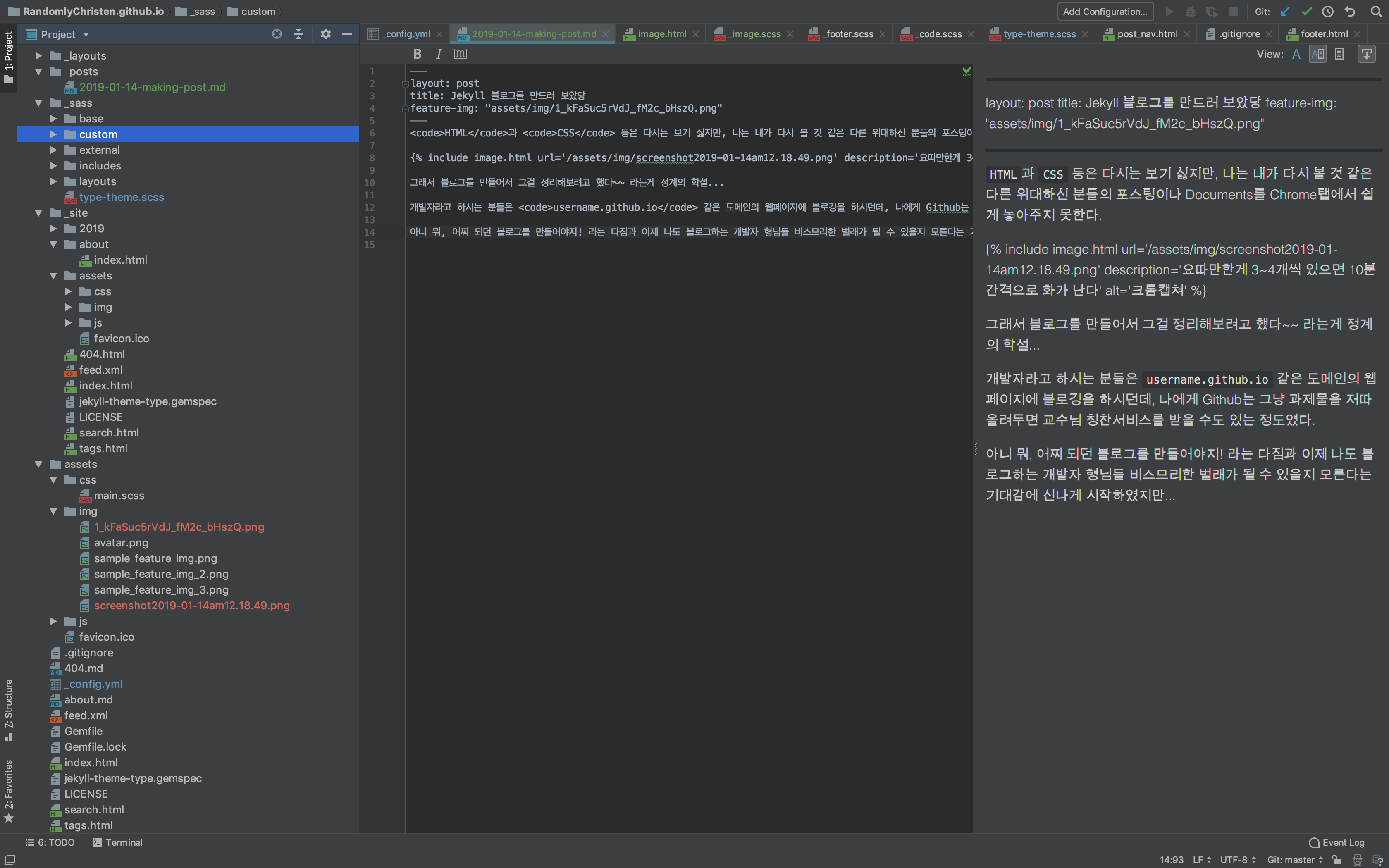Expand the base folder

click(53, 119)
